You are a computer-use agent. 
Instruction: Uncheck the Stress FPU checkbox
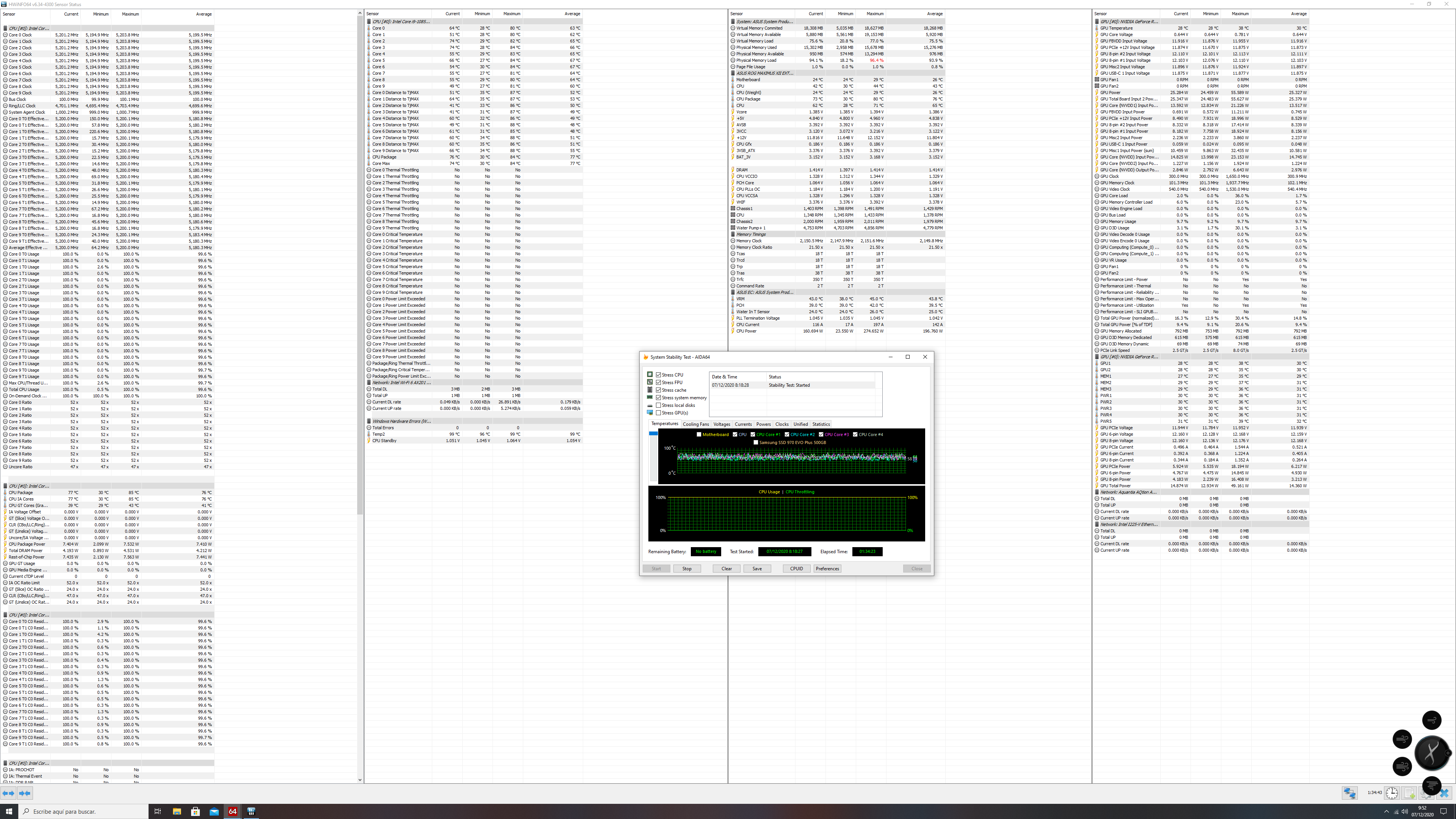659,383
